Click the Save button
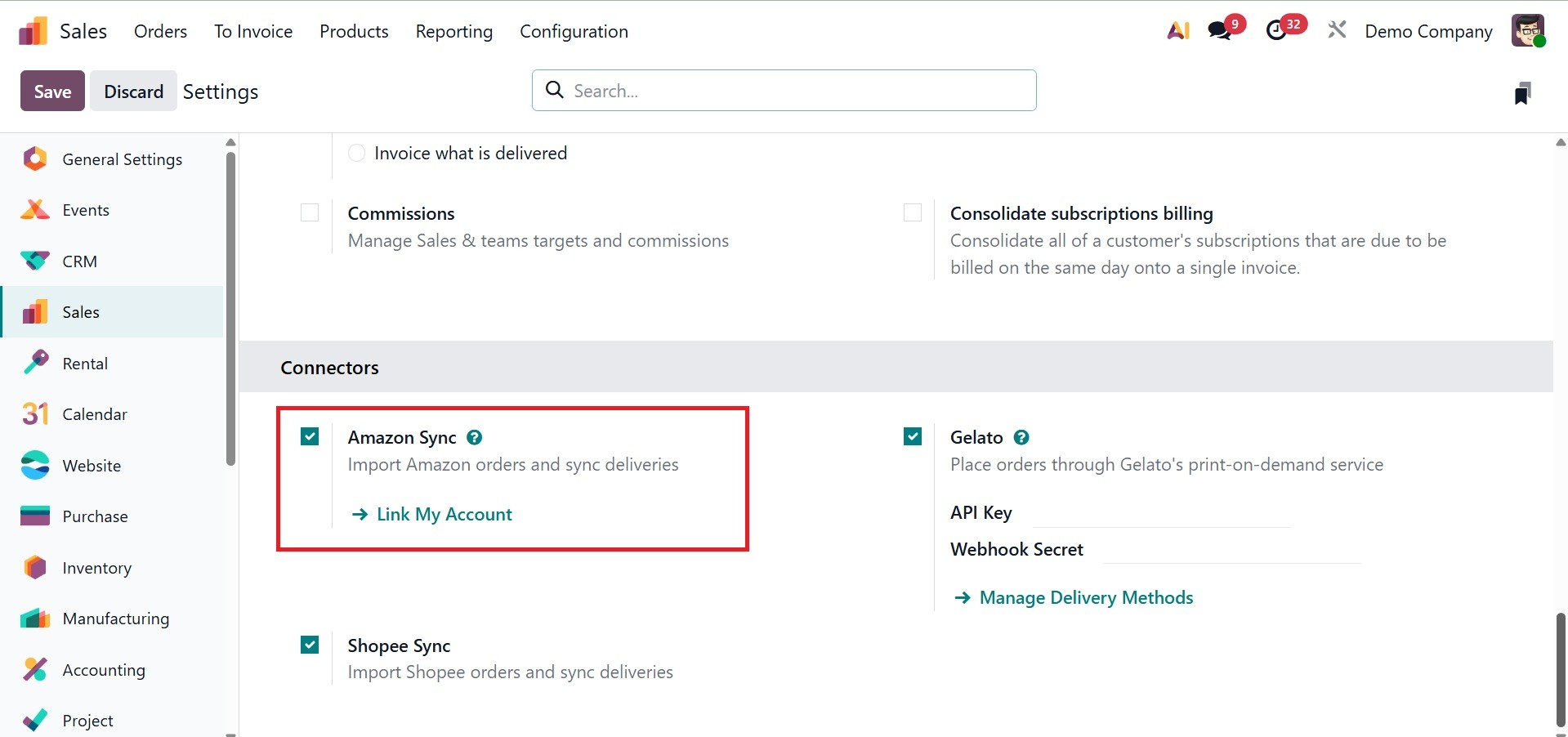 [x=52, y=92]
